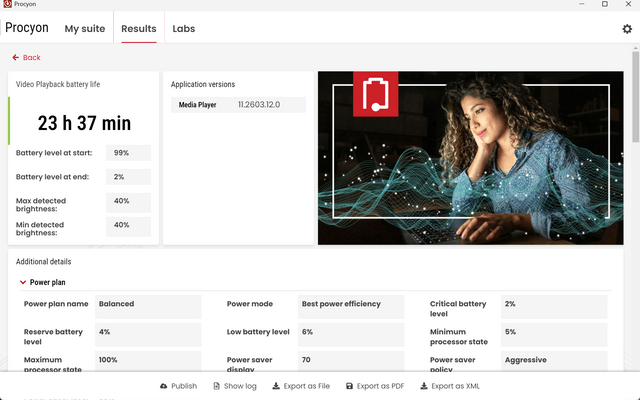Click the vertical scrollbar thumb
Viewport: 640px width, 400px height.
point(636,97)
